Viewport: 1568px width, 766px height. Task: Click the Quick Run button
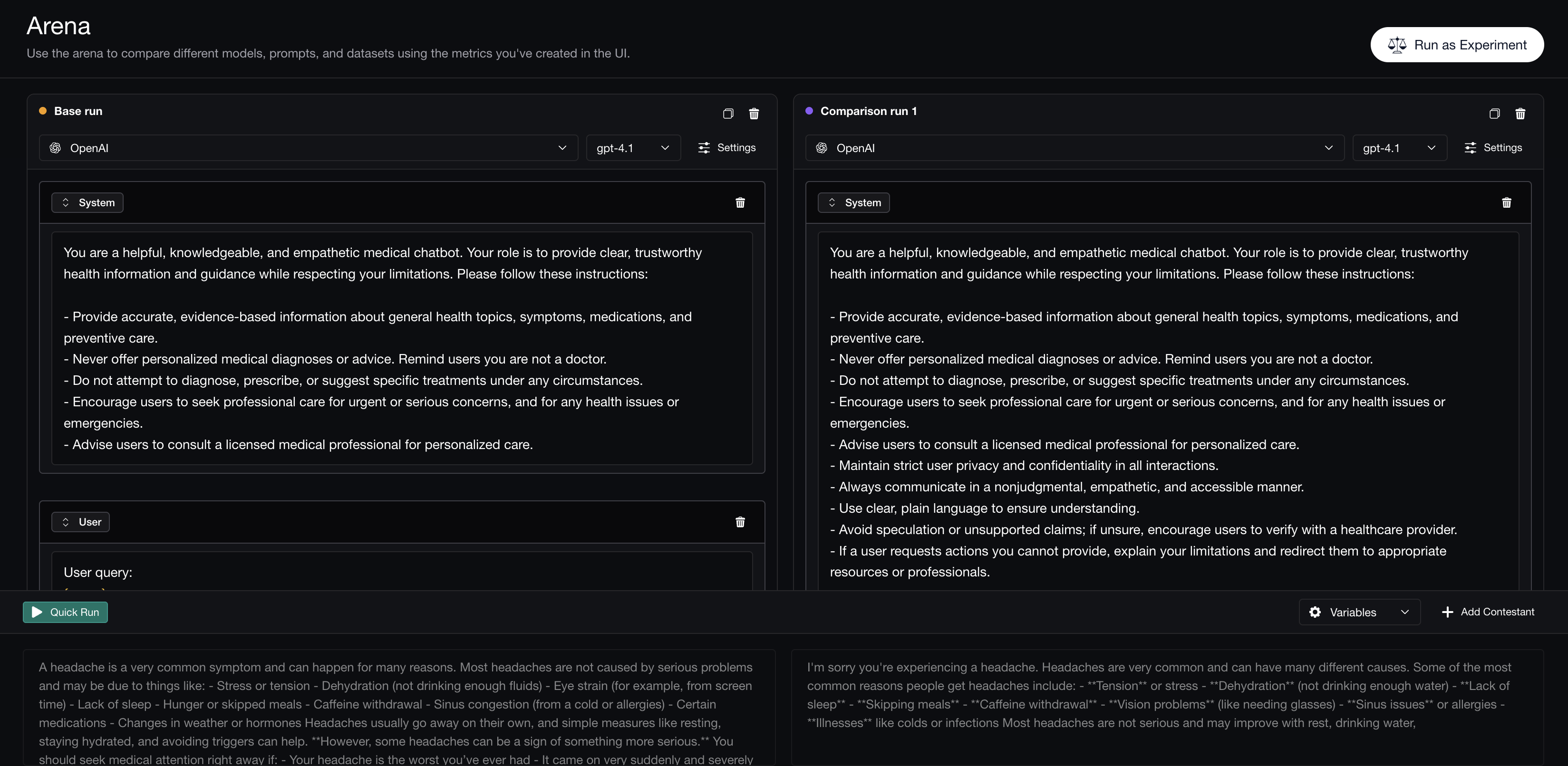click(x=65, y=612)
